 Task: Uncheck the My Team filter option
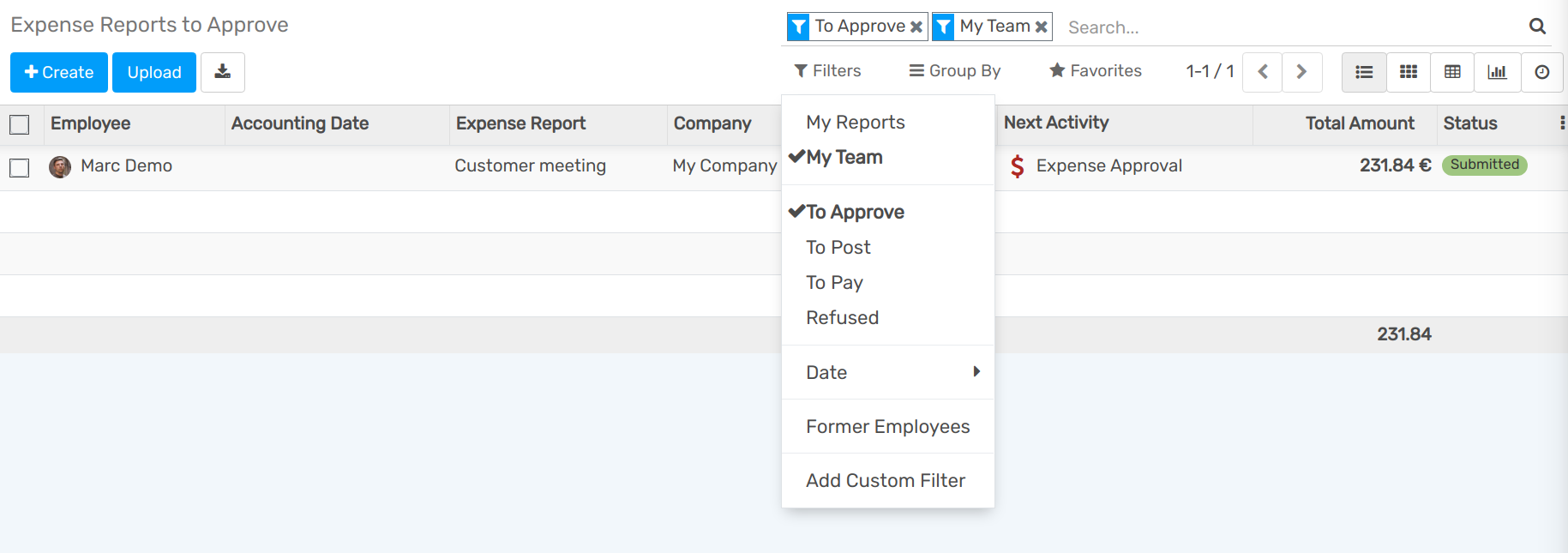[844, 158]
